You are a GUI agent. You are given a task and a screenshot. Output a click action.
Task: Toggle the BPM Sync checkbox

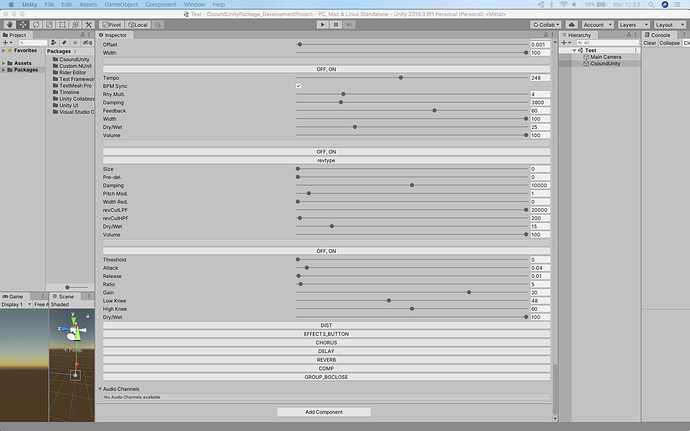(298, 86)
